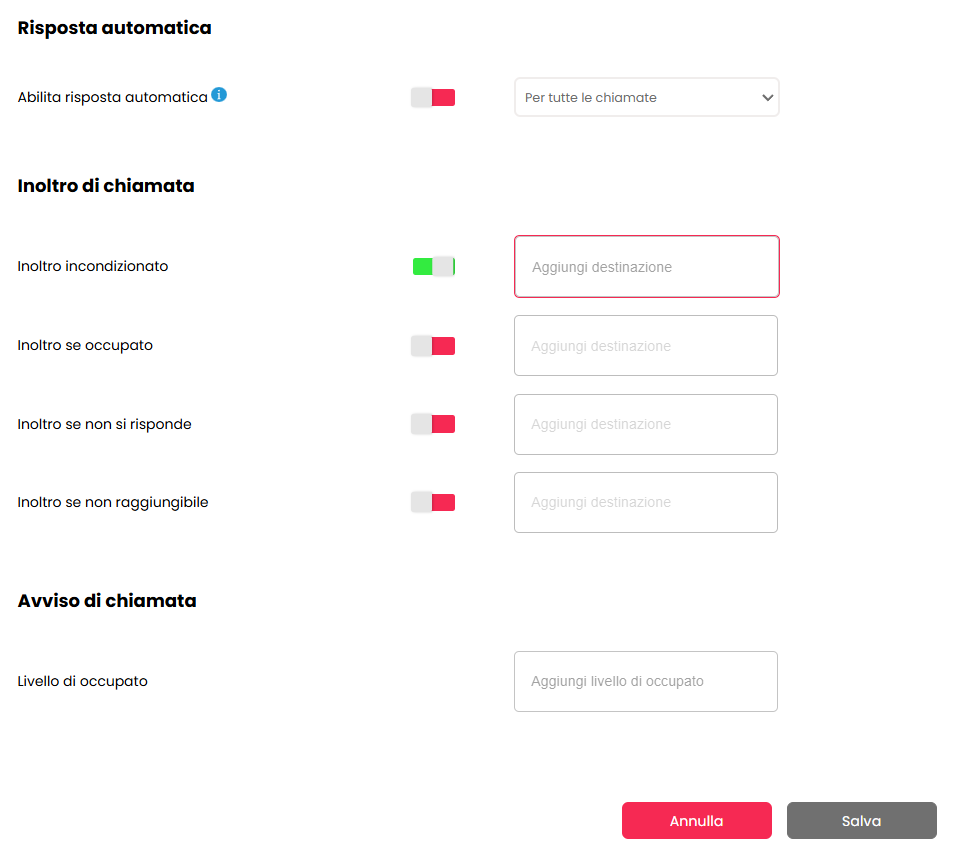This screenshot has height=847, width=953.
Task: Click the Annulla button
Action: (x=697, y=820)
